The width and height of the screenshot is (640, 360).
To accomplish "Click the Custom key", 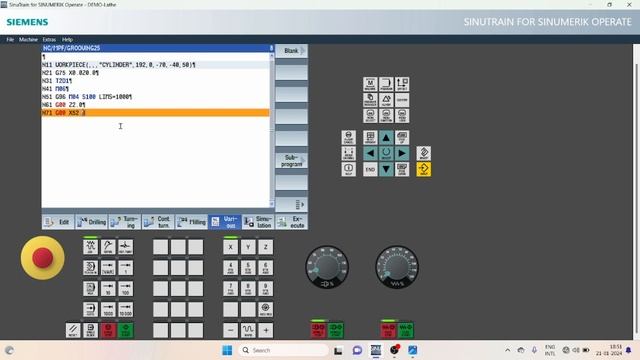I will pos(402,100).
